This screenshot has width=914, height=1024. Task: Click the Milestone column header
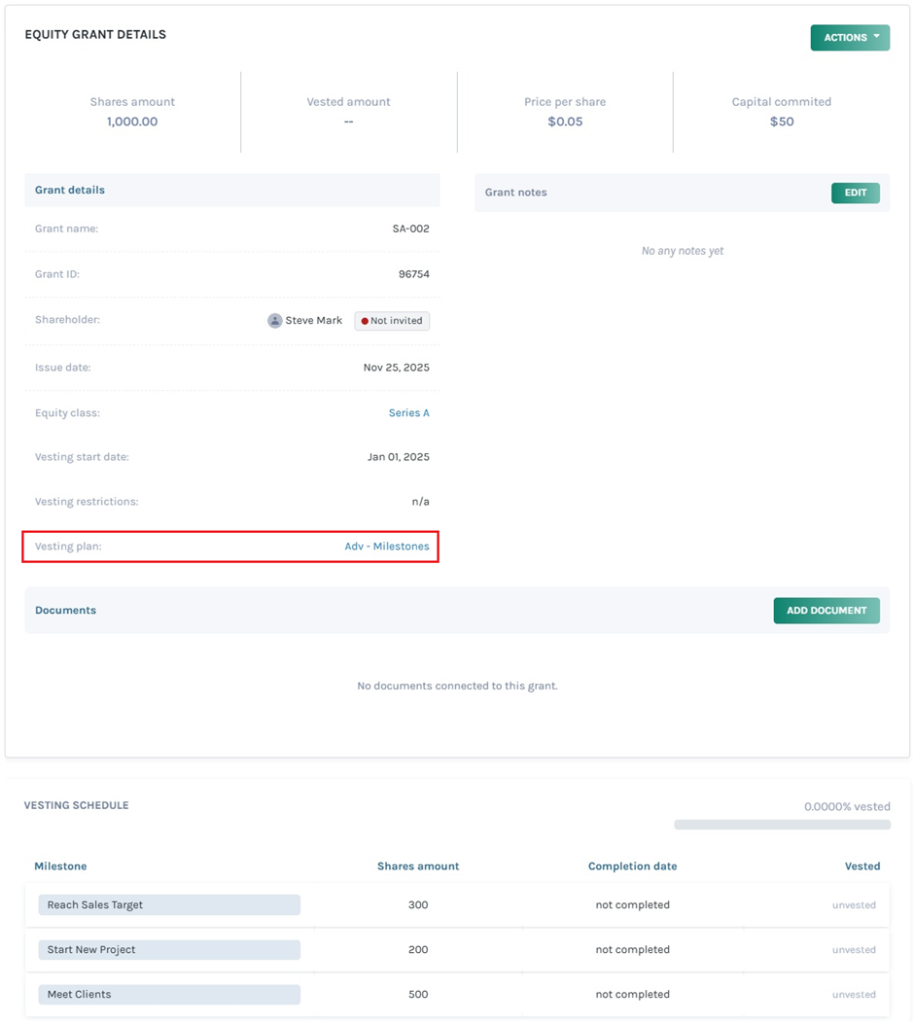tap(61, 866)
